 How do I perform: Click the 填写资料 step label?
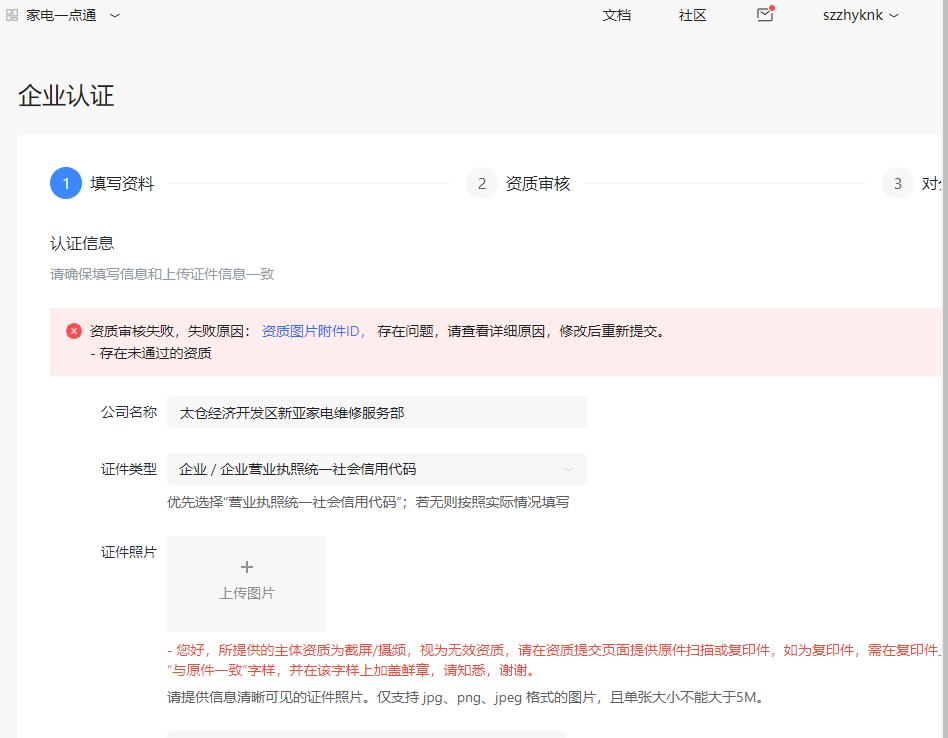122,184
